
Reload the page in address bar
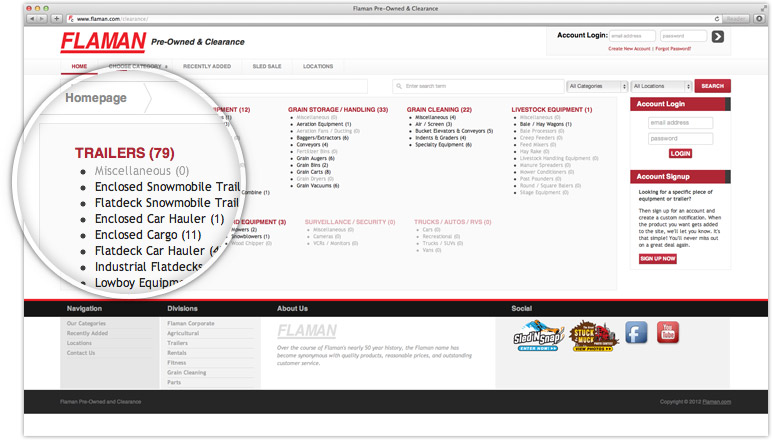(x=717, y=19)
